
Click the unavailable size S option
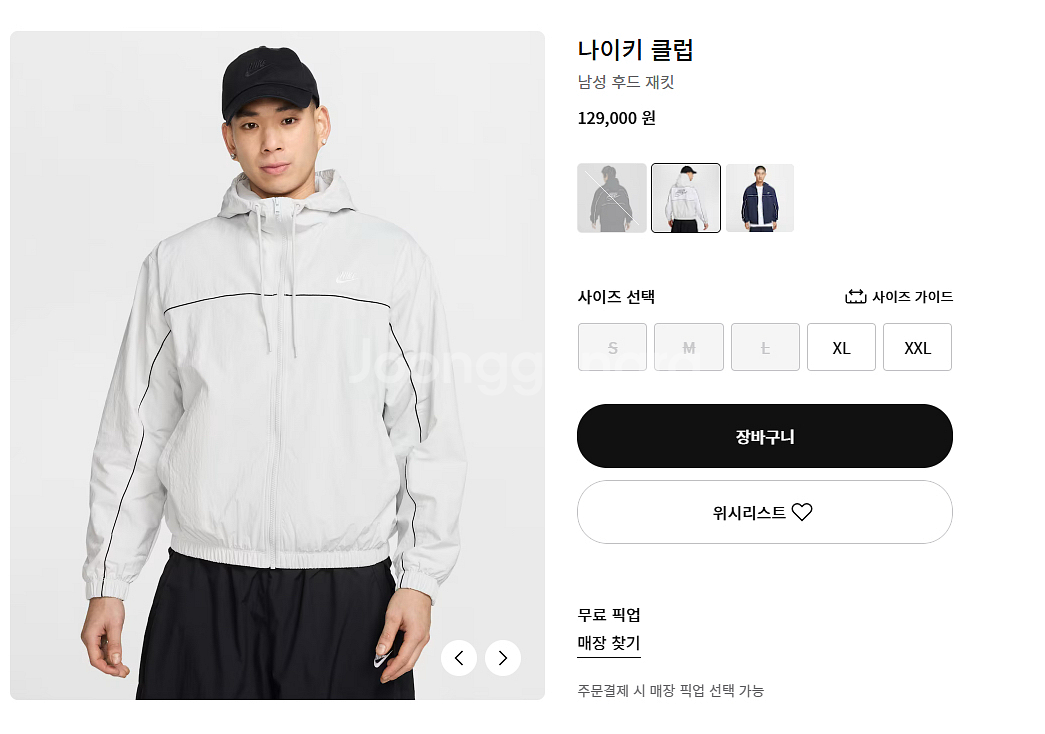click(613, 347)
